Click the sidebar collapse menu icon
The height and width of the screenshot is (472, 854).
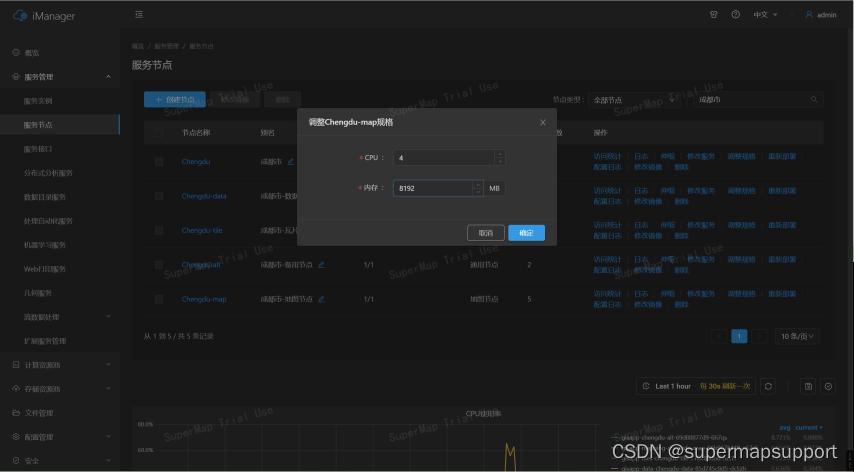[138, 15]
